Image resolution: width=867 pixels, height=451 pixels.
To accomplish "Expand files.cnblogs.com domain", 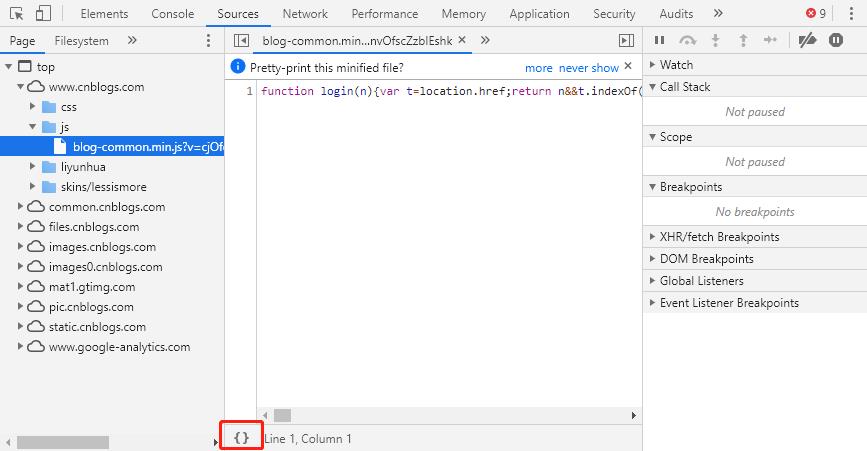I will pos(20,227).
